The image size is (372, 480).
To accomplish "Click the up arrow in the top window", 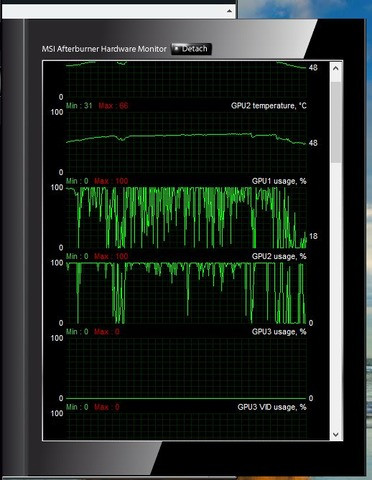I will 229,11.
